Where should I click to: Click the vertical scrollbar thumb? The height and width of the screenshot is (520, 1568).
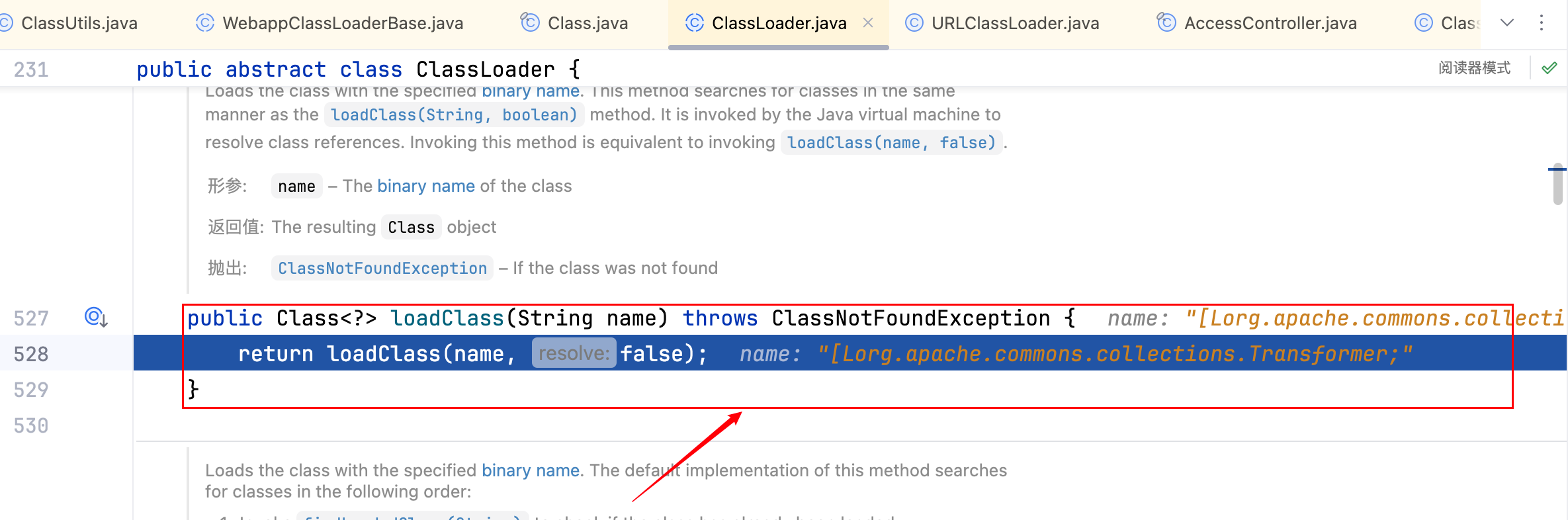pyautogui.click(x=1558, y=185)
